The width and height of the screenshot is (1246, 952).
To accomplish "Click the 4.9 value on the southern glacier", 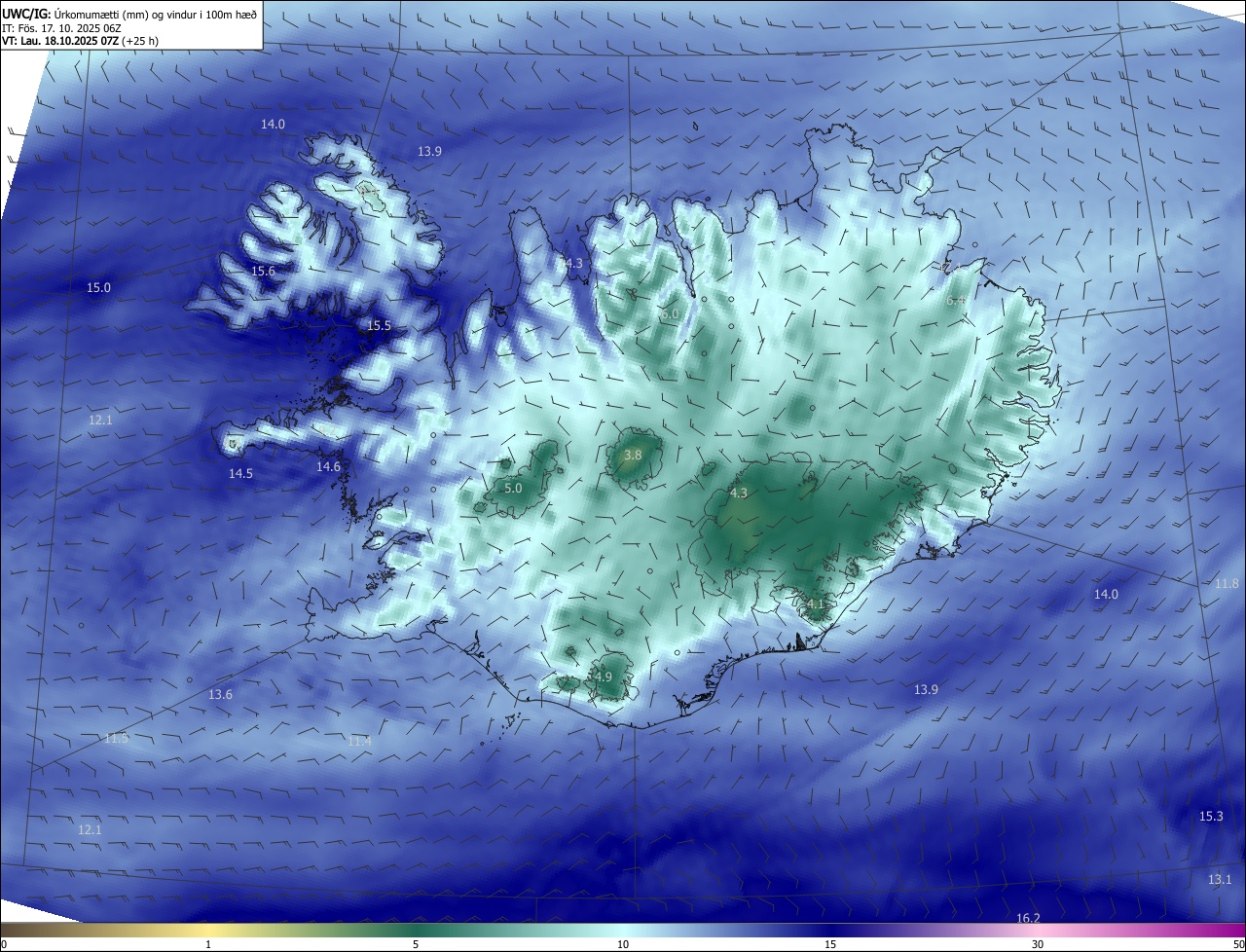I will pos(603,677).
